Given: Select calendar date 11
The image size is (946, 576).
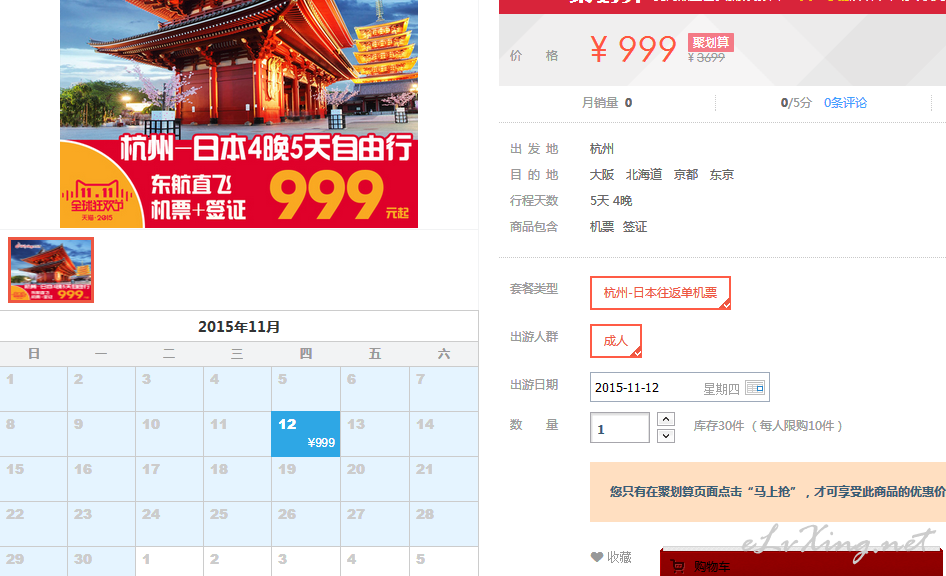Looking at the screenshot, I should pyautogui.click(x=237, y=434).
